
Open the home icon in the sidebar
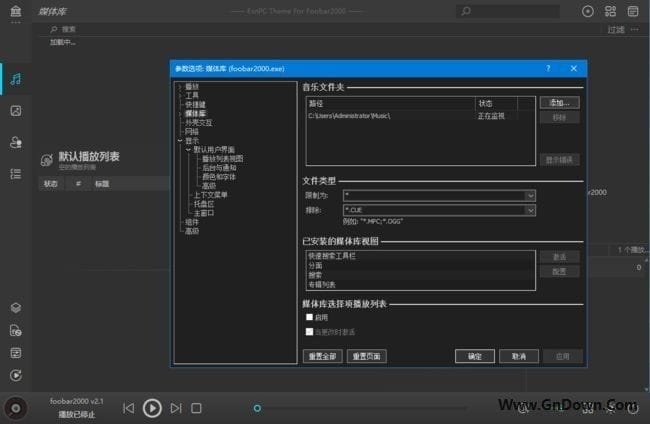point(16,12)
